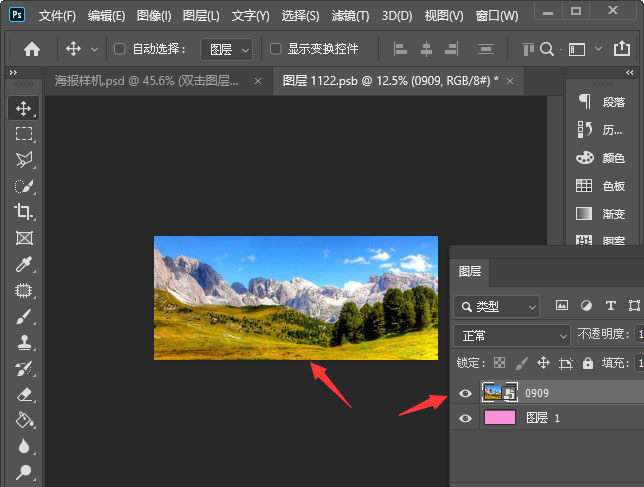Image resolution: width=644 pixels, height=487 pixels.
Task: Select the Eyedropper tool
Action: [x=24, y=264]
